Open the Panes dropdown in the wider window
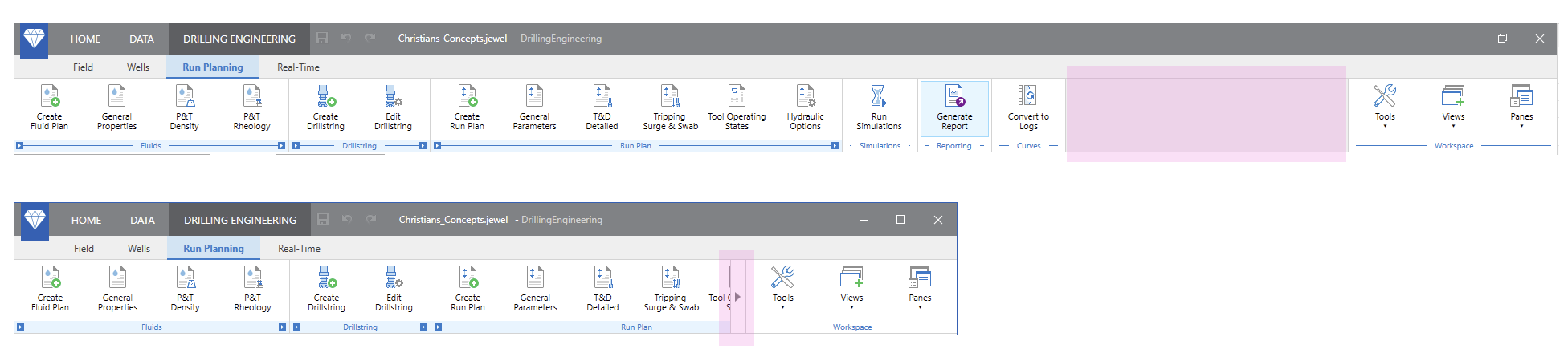The height and width of the screenshot is (353, 1568). (x=1521, y=107)
